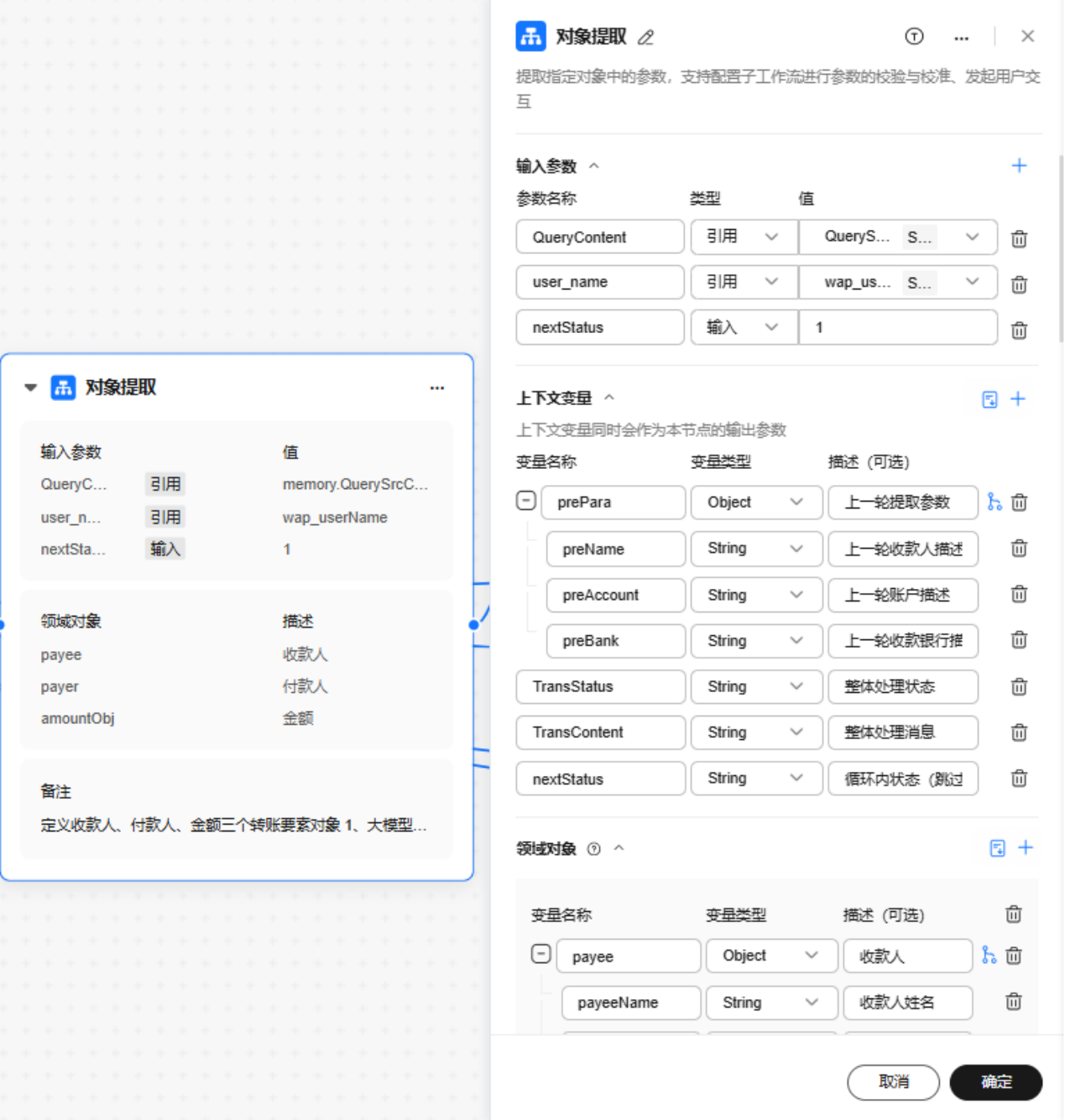Delete the preAccount variable

(x=1019, y=594)
